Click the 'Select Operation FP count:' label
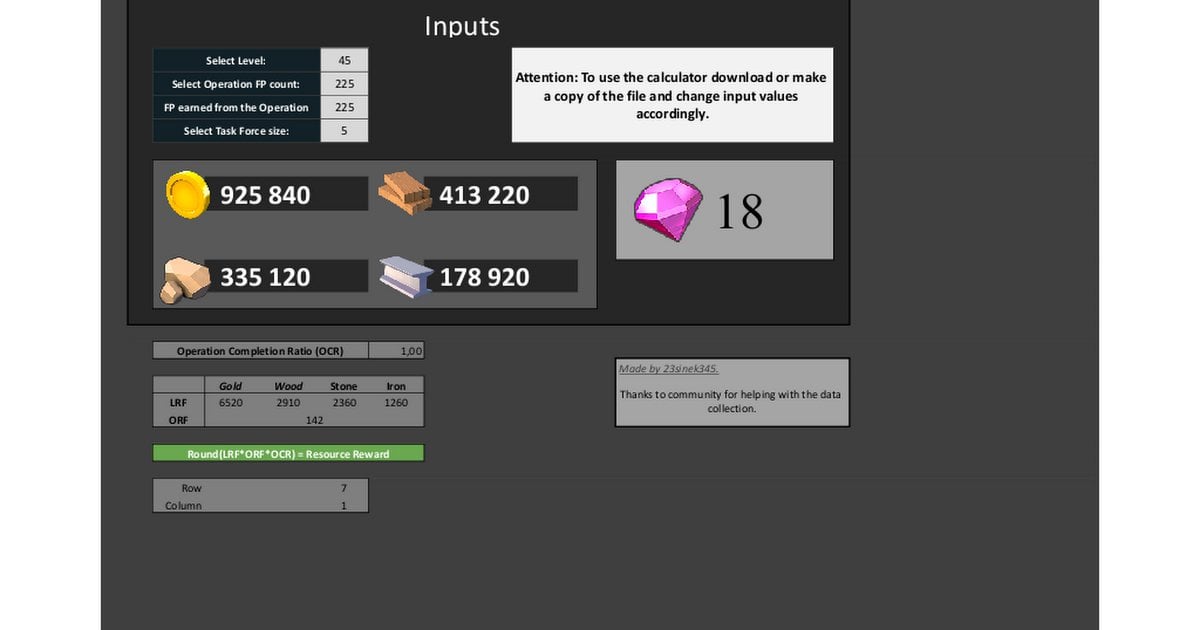The image size is (1200, 630). (x=237, y=84)
